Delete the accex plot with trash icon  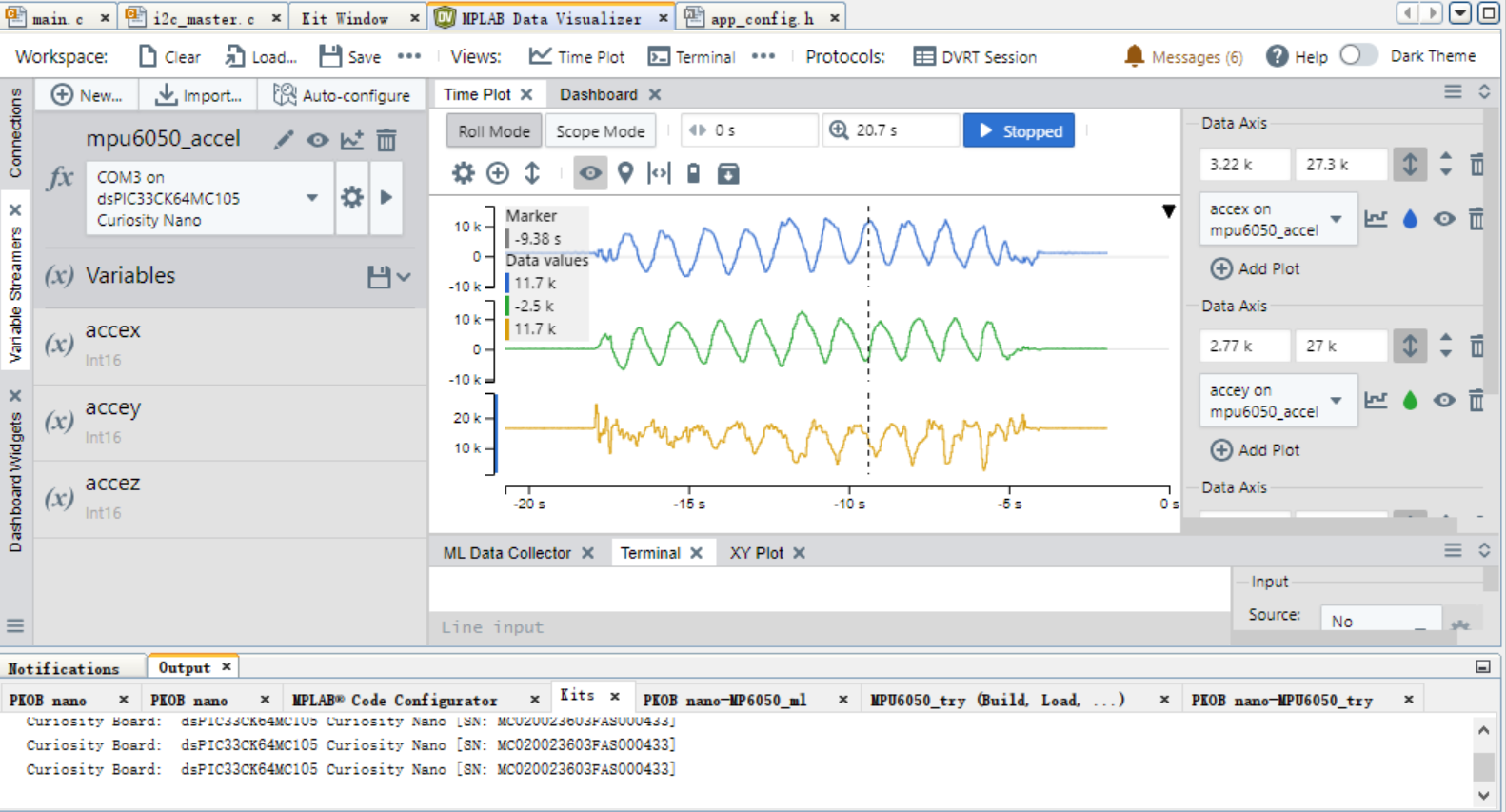[x=1476, y=219]
